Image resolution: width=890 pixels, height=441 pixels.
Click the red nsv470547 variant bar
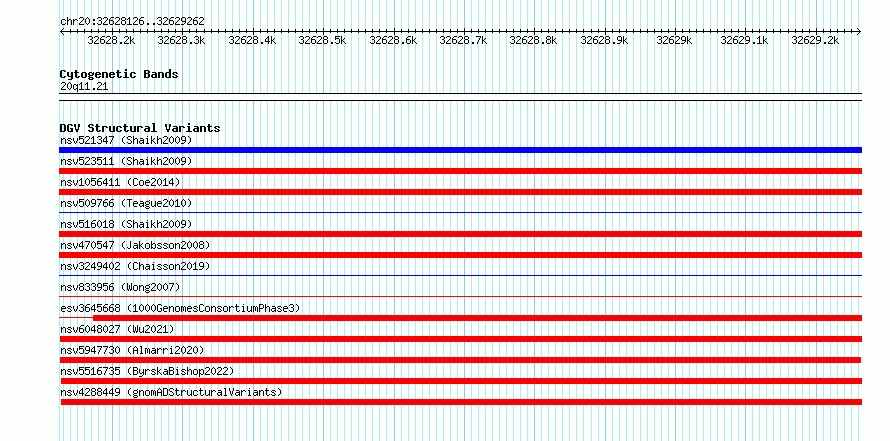coord(460,255)
